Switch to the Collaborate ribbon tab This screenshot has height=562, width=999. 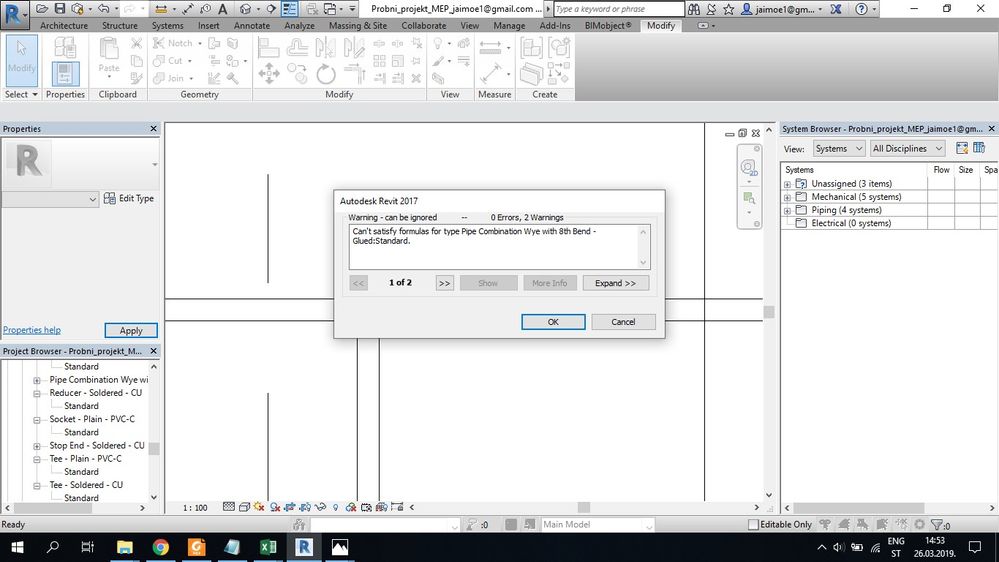point(424,25)
